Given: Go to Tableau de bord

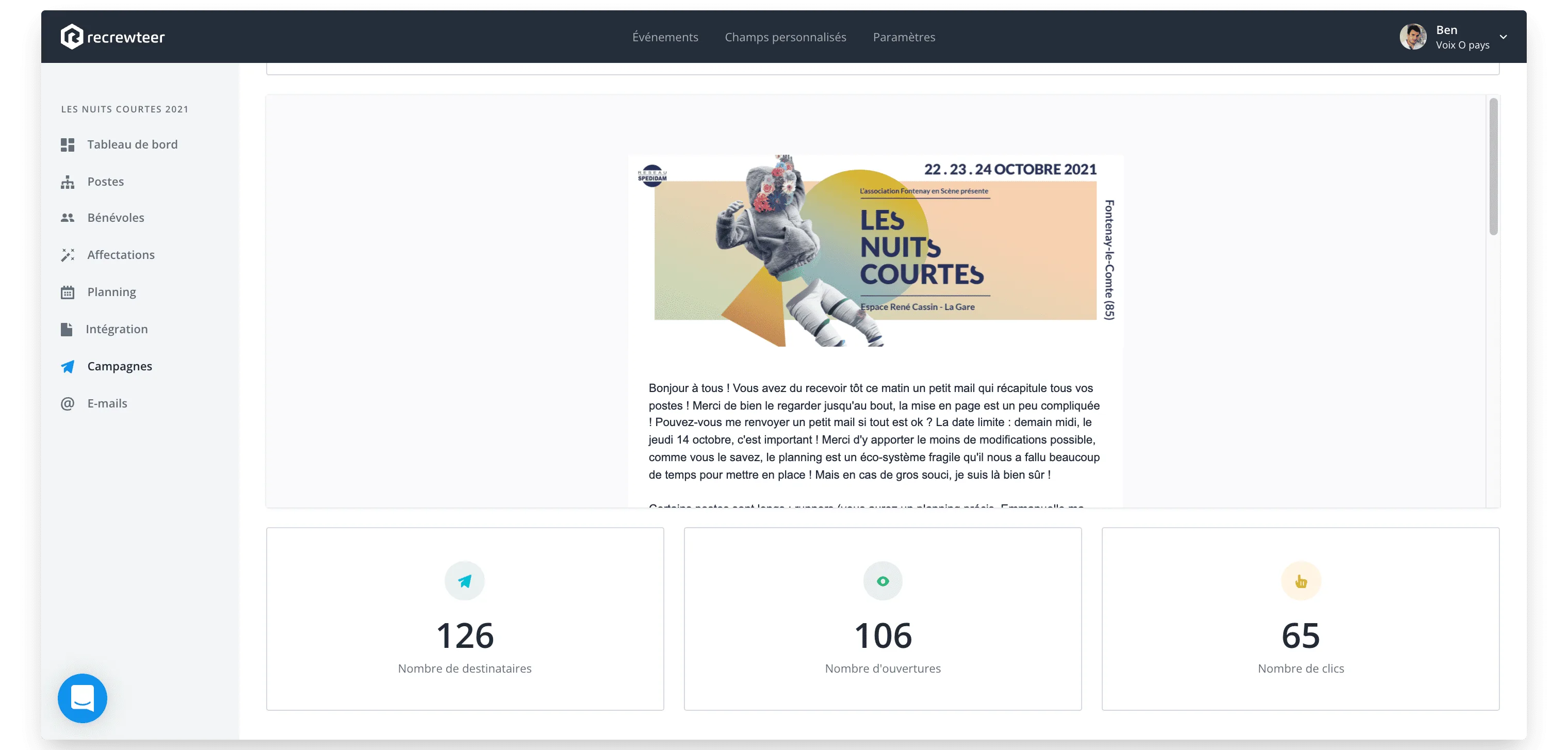Looking at the screenshot, I should click(132, 144).
